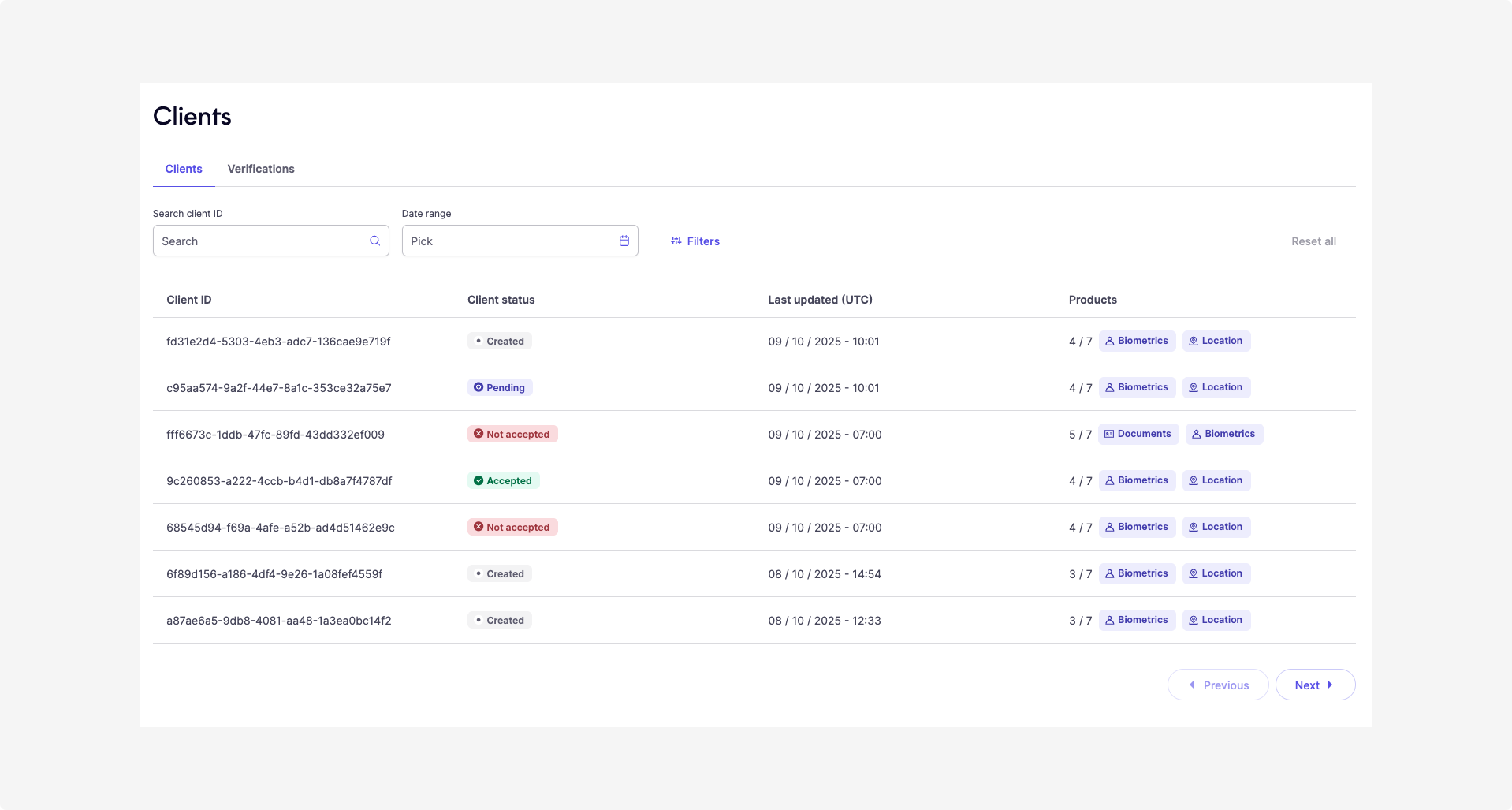Screen dimensions: 1512x810
Task: Switch to the Clients tab
Action: tap(184, 169)
